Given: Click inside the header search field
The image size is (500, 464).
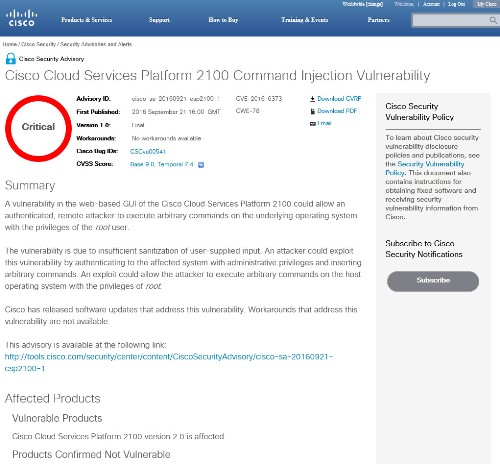Looking at the screenshot, I should (451, 20).
